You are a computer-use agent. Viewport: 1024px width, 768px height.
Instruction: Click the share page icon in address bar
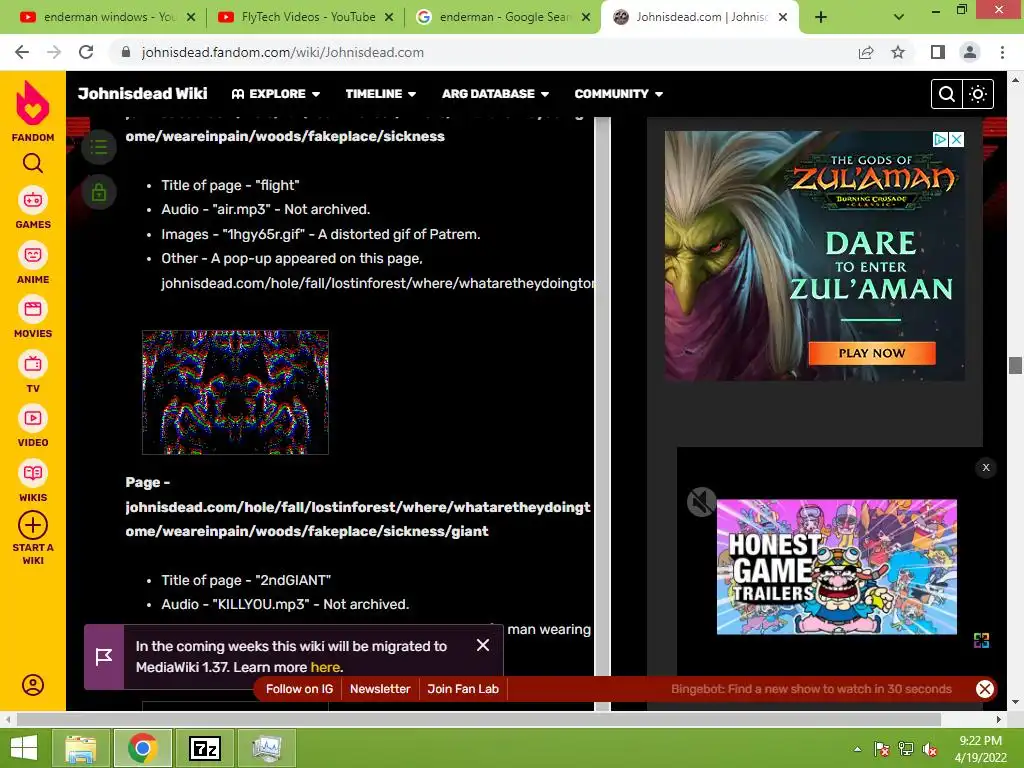866,52
